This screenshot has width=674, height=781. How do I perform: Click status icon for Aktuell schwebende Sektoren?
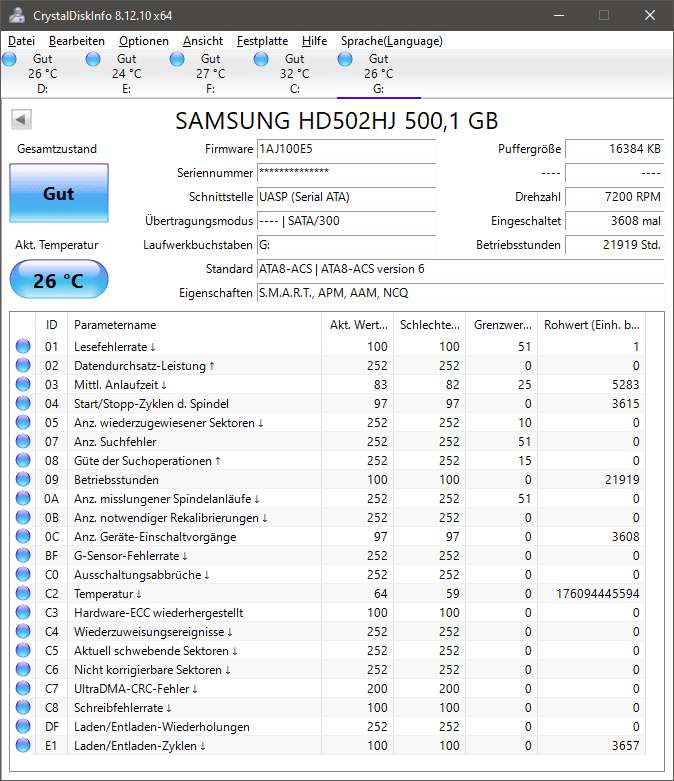pos(23,651)
